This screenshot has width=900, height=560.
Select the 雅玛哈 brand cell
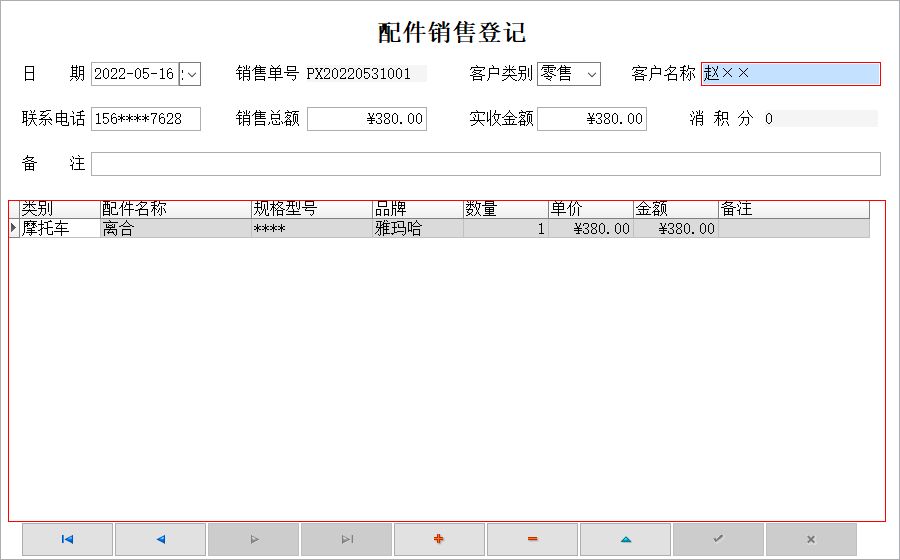(418, 228)
